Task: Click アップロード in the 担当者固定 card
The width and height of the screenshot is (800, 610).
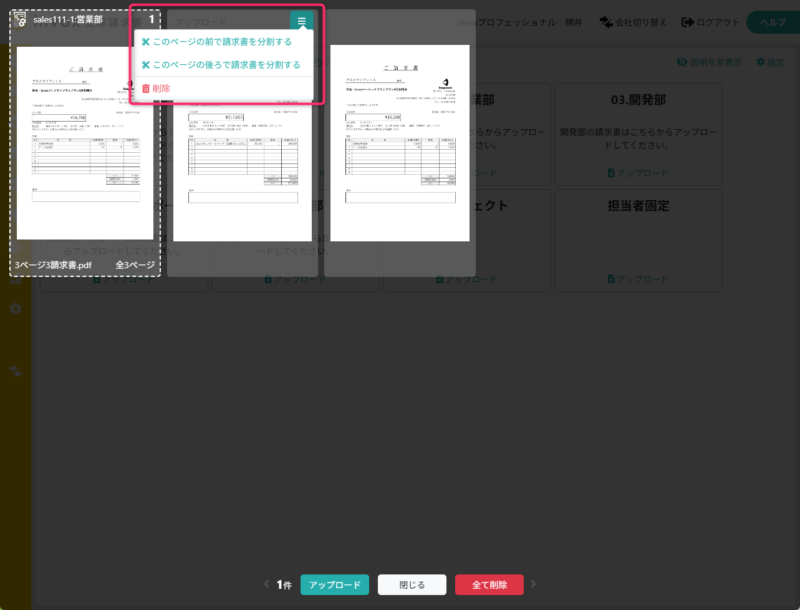Action: click(638, 279)
